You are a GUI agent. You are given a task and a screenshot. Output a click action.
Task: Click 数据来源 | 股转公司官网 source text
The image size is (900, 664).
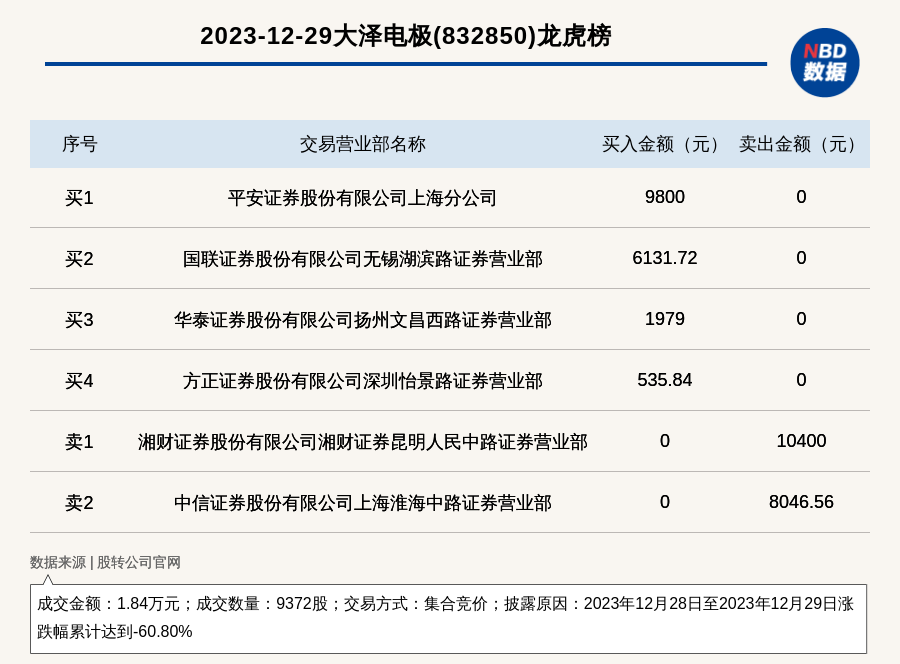(x=105, y=562)
